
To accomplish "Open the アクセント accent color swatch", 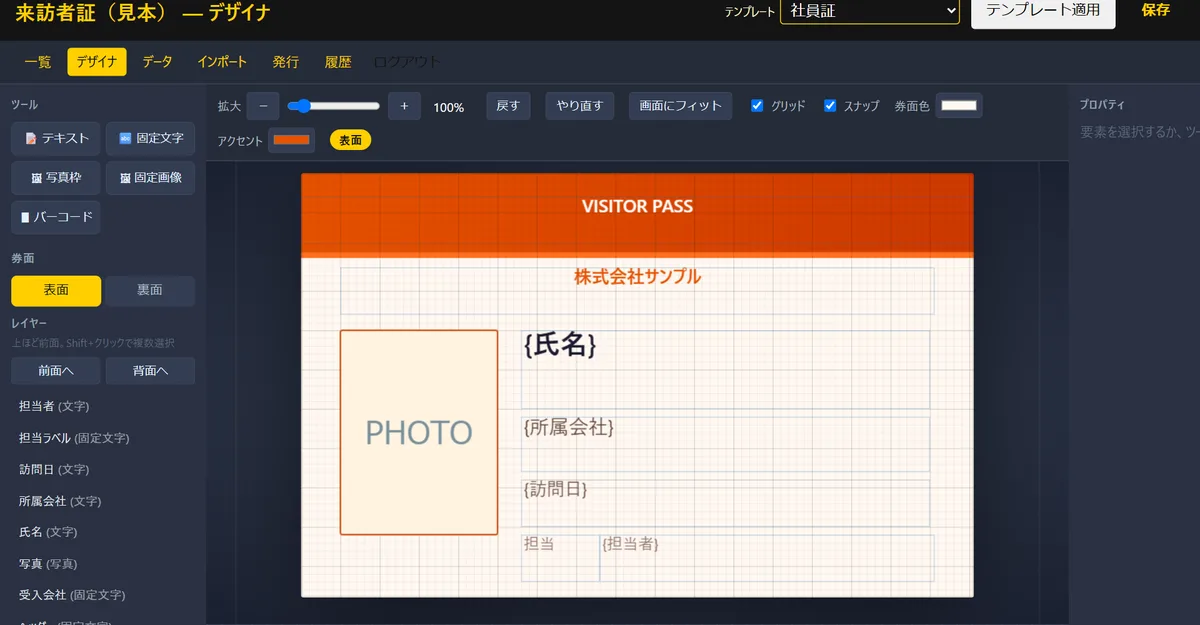I will 292,140.
